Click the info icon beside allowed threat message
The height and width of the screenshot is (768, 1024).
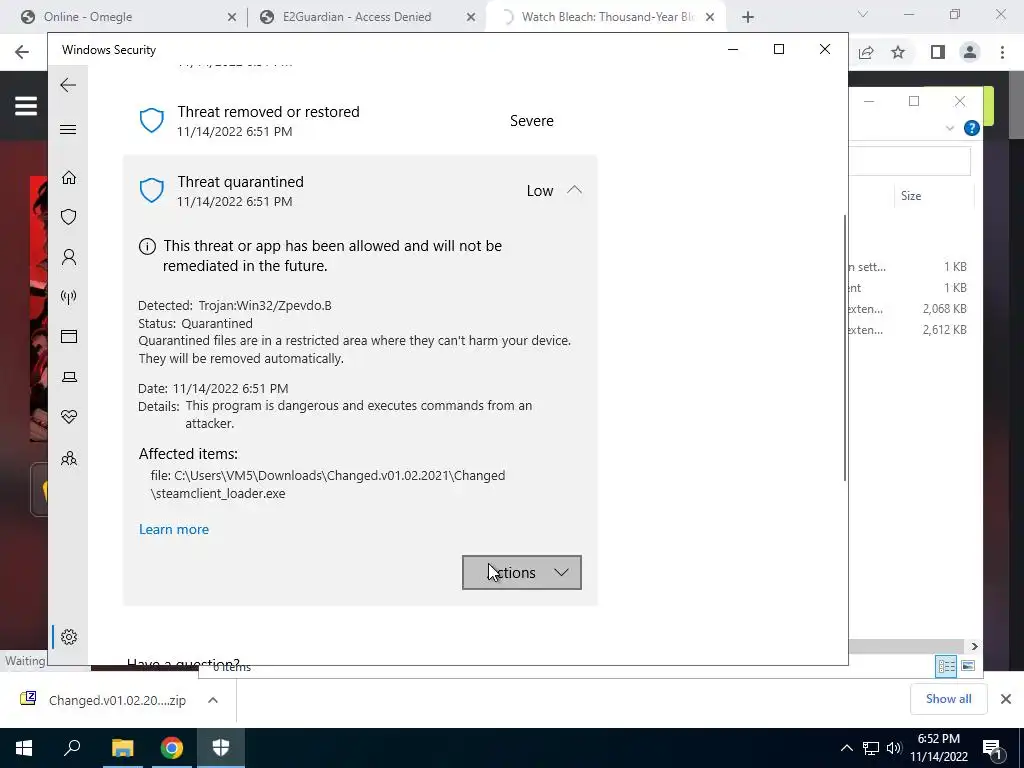pyautogui.click(x=148, y=246)
